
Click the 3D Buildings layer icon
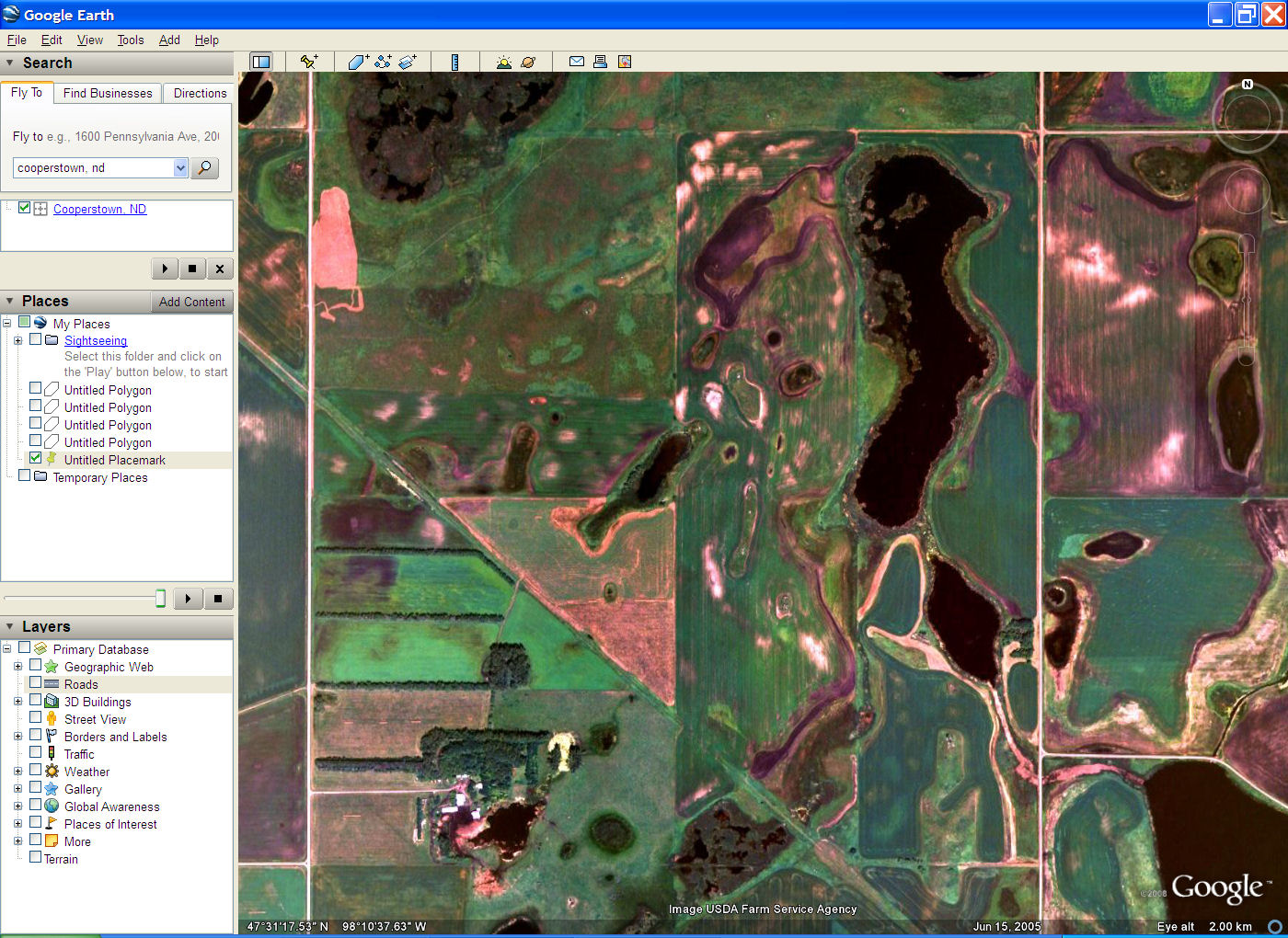pos(52,702)
